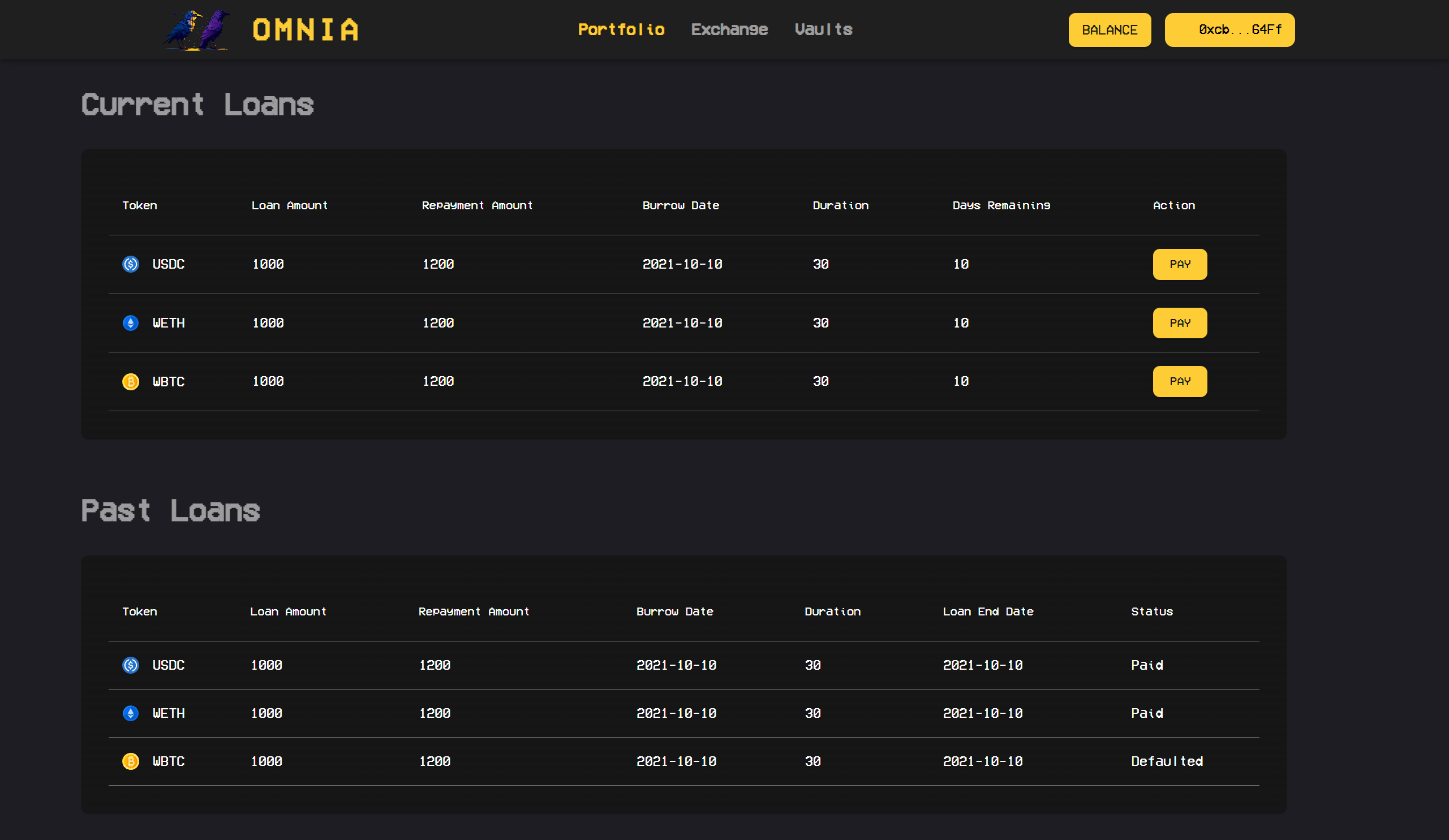Viewport: 1449px width, 840px height.
Task: Pay the USDC loan
Action: coord(1179,265)
